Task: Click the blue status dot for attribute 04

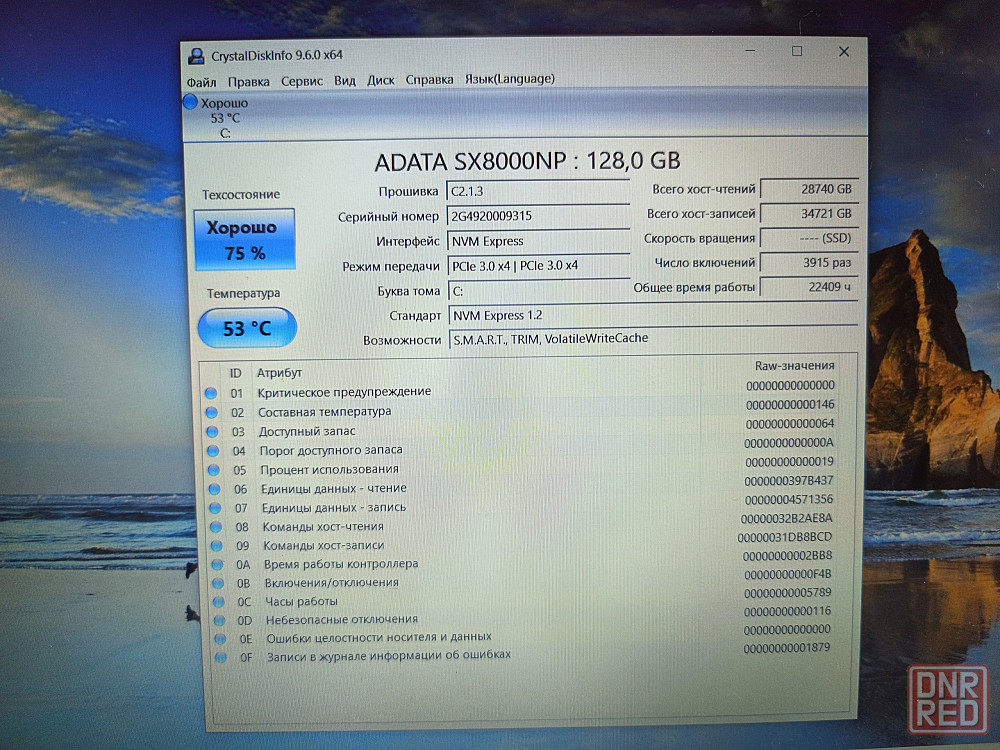Action: pyautogui.click(x=212, y=451)
